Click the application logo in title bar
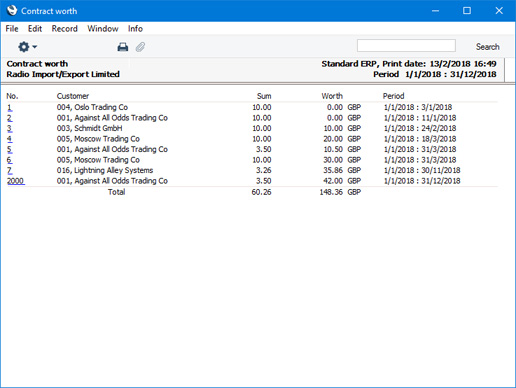The image size is (516, 388). 12,10
